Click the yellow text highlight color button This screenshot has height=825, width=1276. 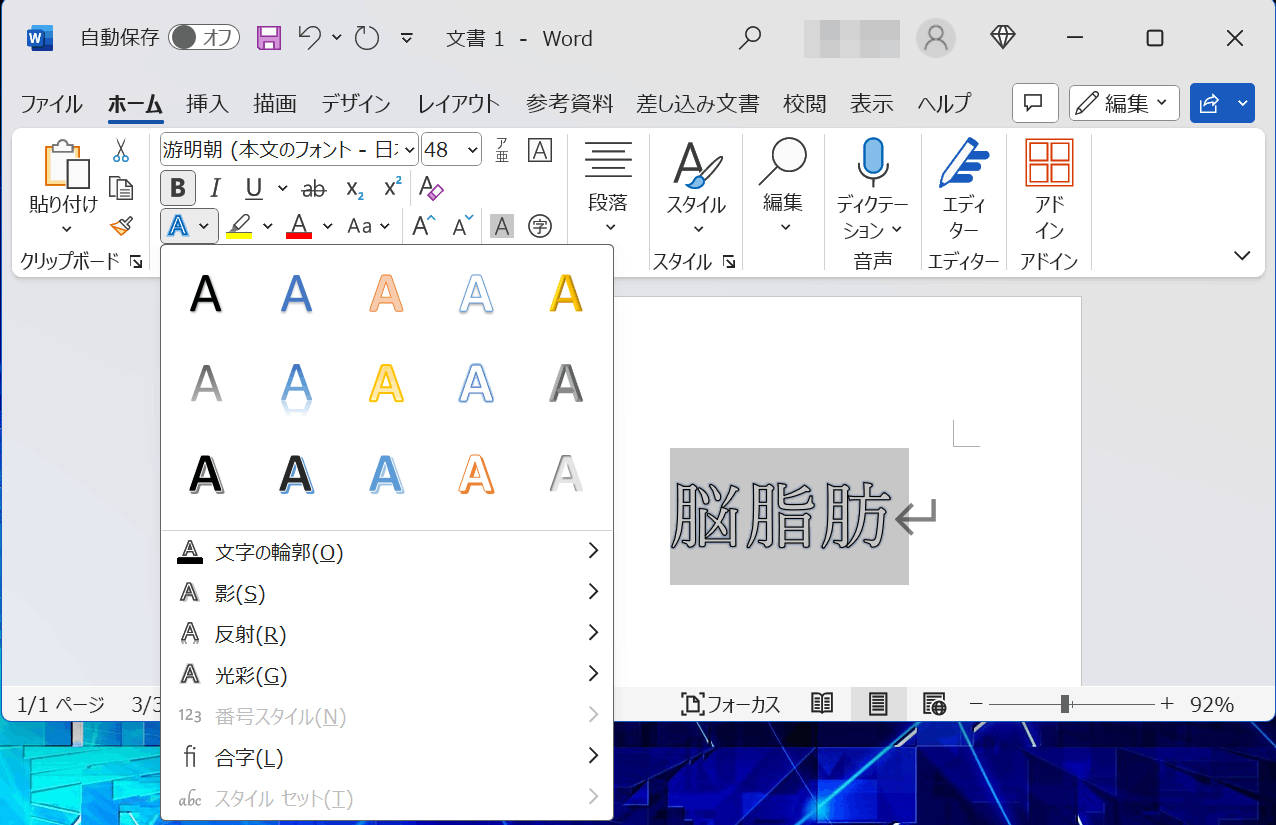pos(239,226)
